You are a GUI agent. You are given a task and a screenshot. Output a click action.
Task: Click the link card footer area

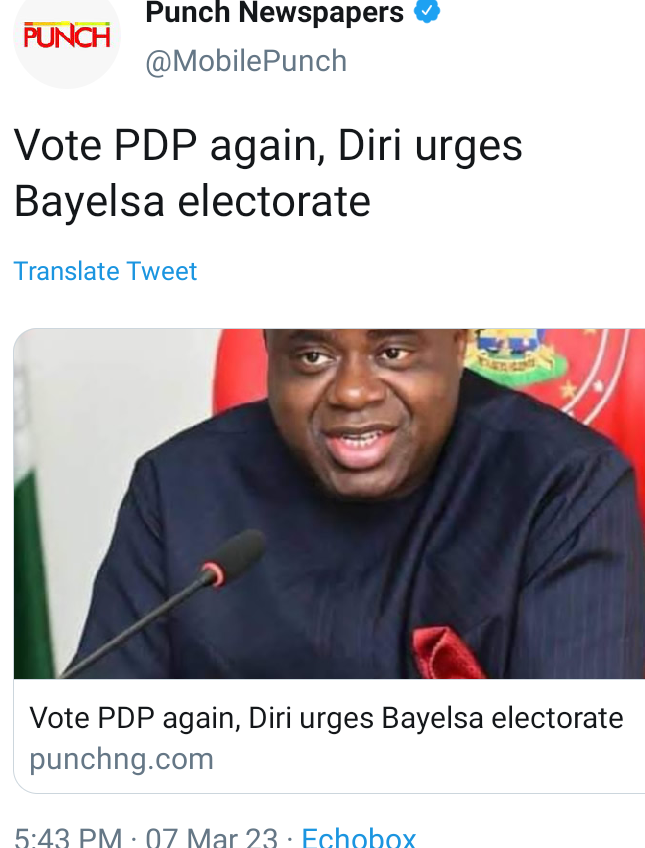[329, 736]
